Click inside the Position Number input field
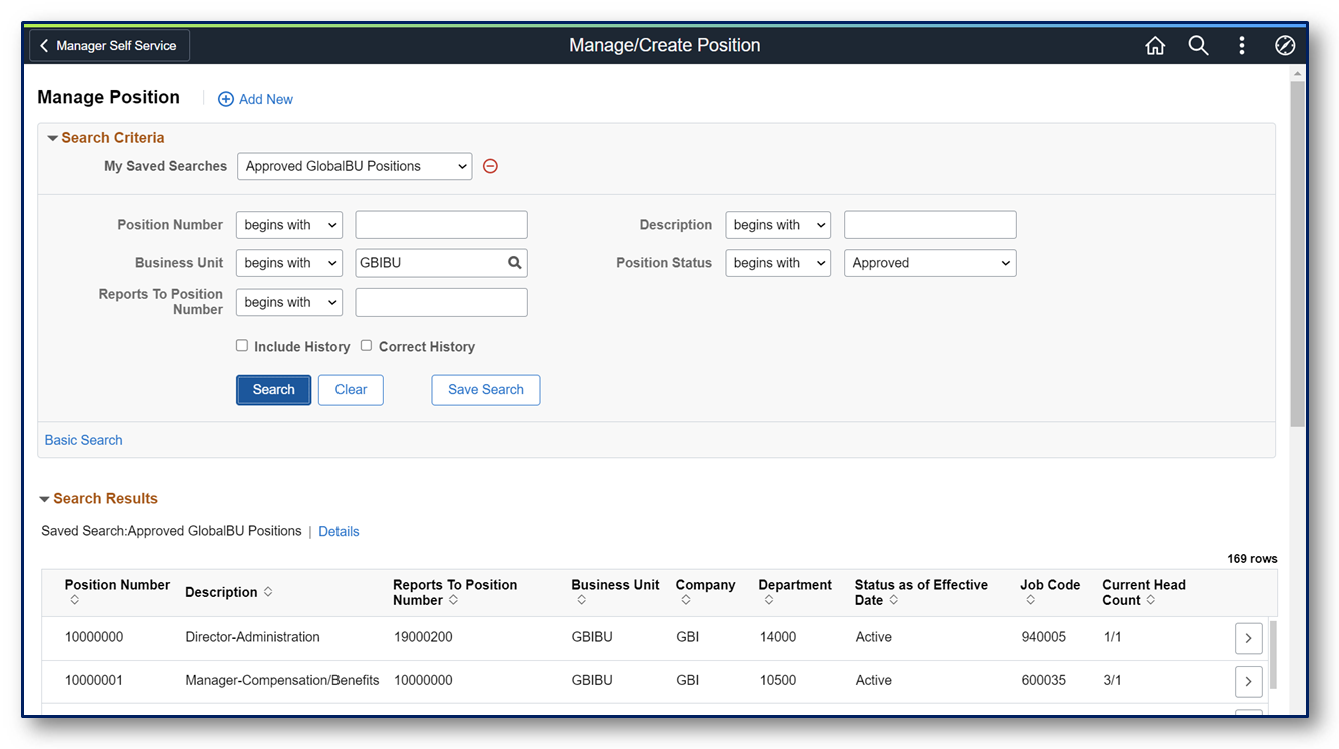The width and height of the screenshot is (1339, 749). click(x=441, y=224)
